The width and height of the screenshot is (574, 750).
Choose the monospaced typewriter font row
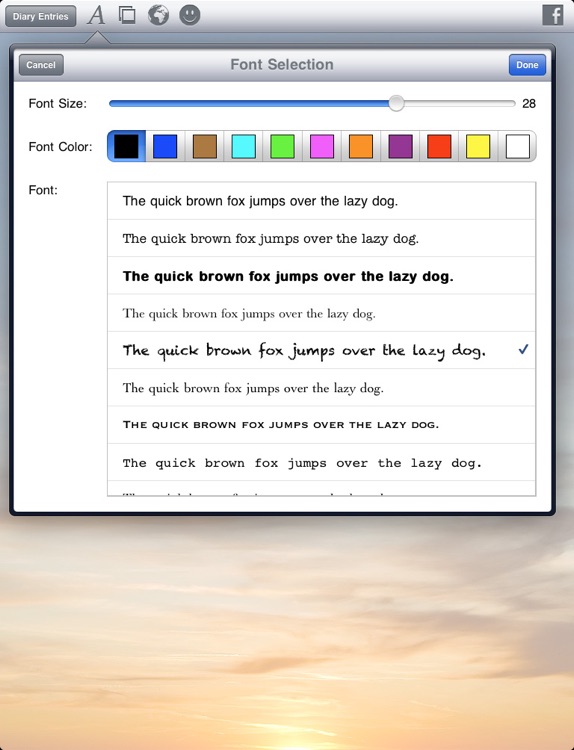pos(321,462)
